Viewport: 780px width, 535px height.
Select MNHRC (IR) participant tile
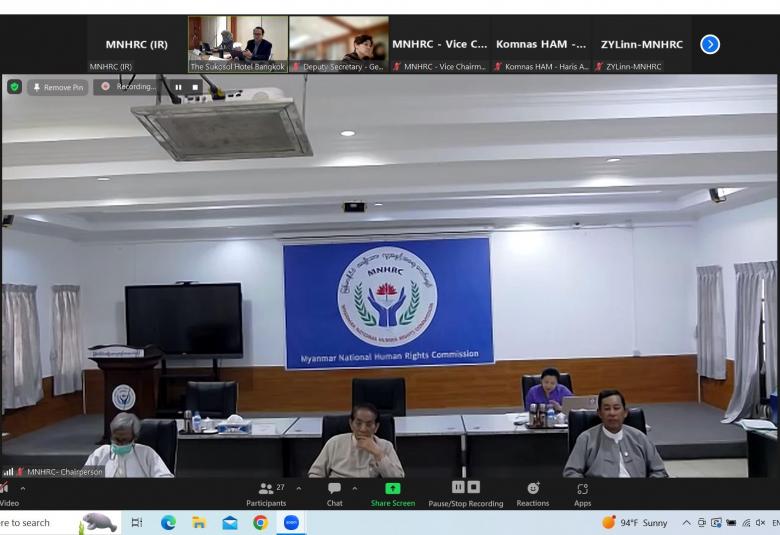pos(137,44)
